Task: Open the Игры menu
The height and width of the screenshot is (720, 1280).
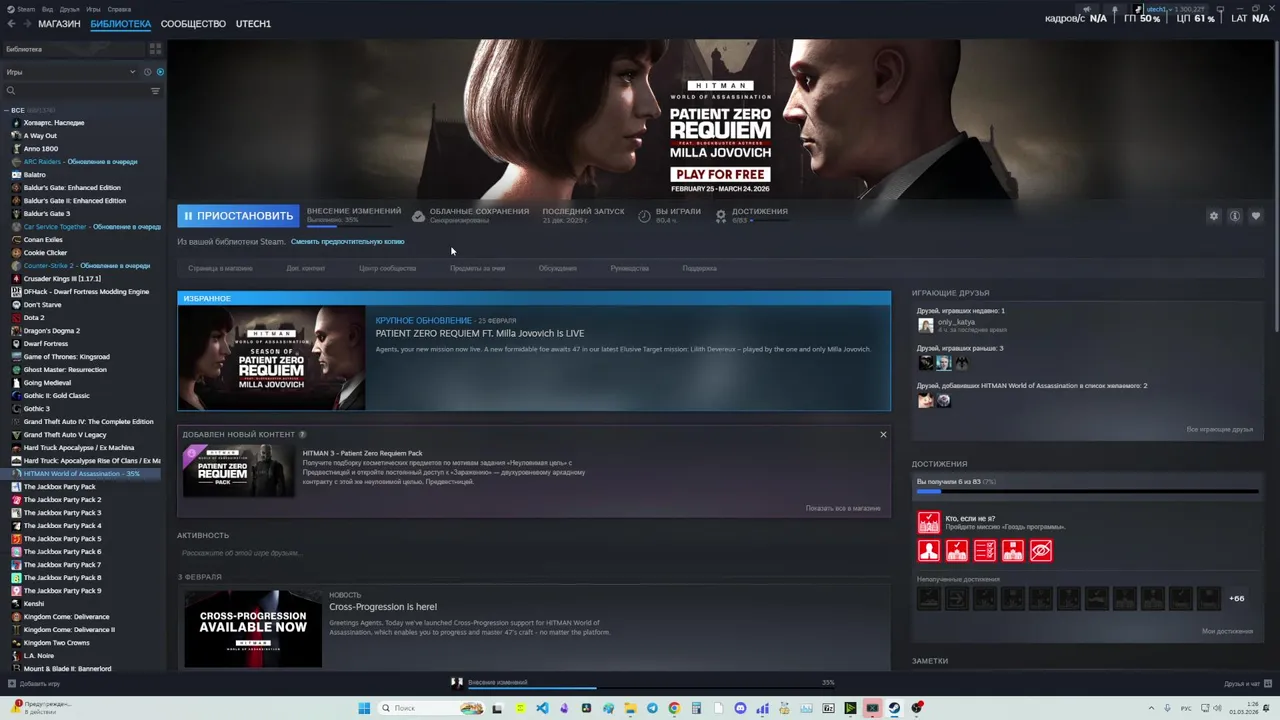Action: coord(93,9)
